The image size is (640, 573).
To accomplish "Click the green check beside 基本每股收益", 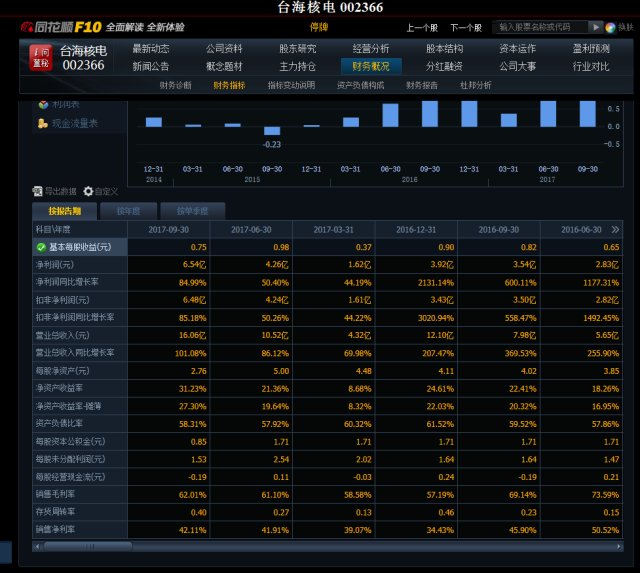I will (41, 247).
